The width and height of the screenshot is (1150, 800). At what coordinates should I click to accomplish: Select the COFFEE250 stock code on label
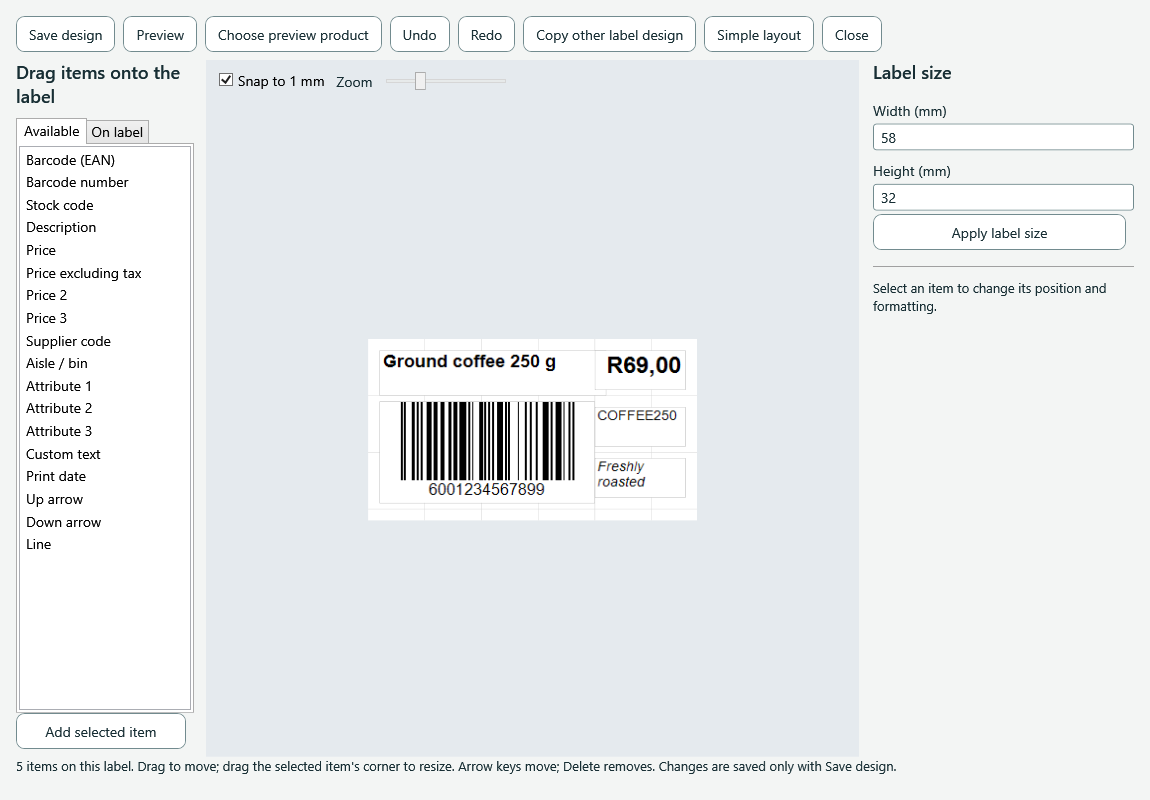point(640,427)
